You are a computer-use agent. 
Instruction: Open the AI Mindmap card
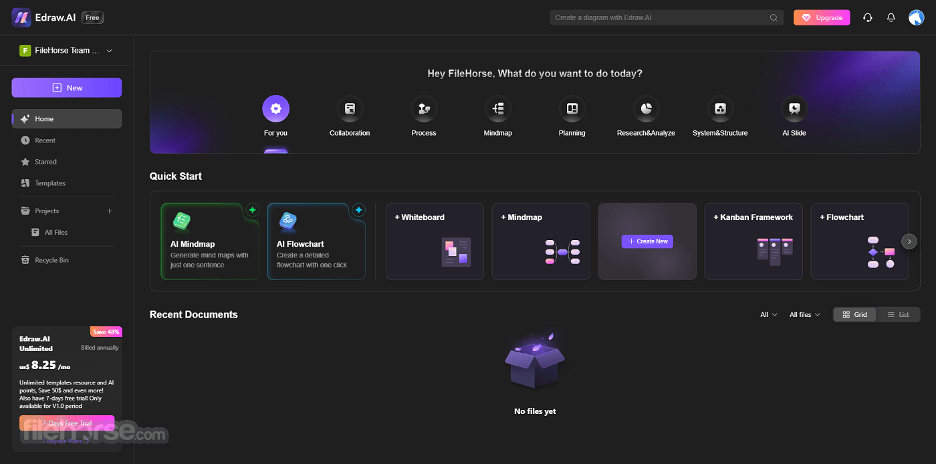pyautogui.click(x=210, y=241)
